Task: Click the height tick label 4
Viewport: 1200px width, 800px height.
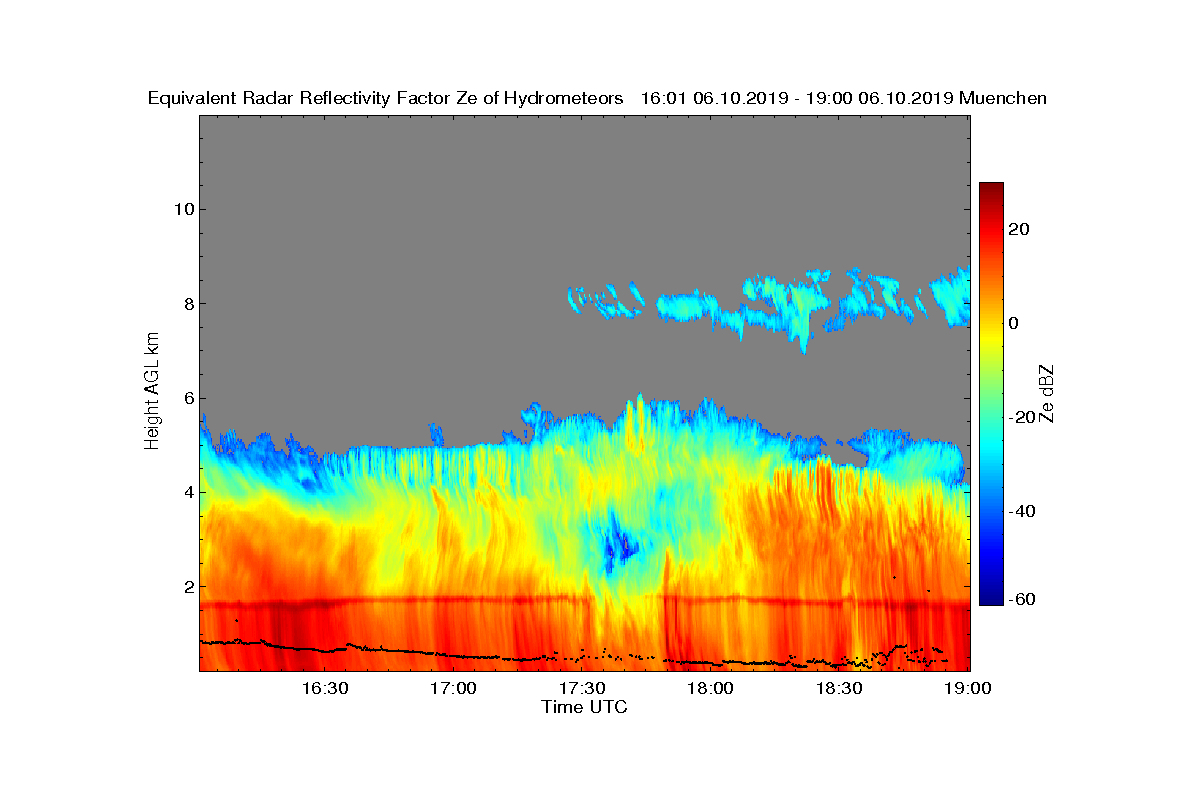Action: [188, 492]
